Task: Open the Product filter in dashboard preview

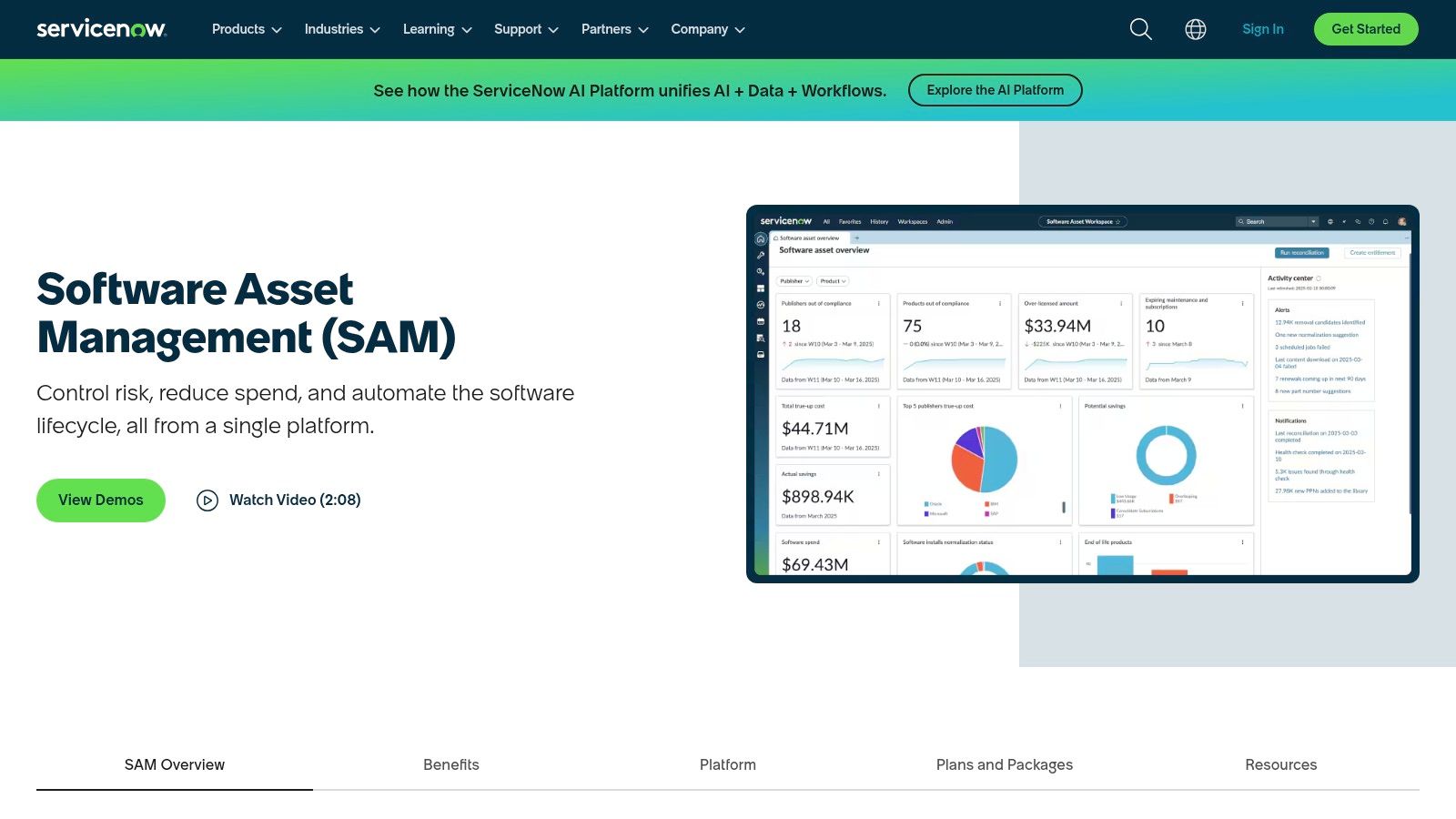Action: [x=833, y=281]
